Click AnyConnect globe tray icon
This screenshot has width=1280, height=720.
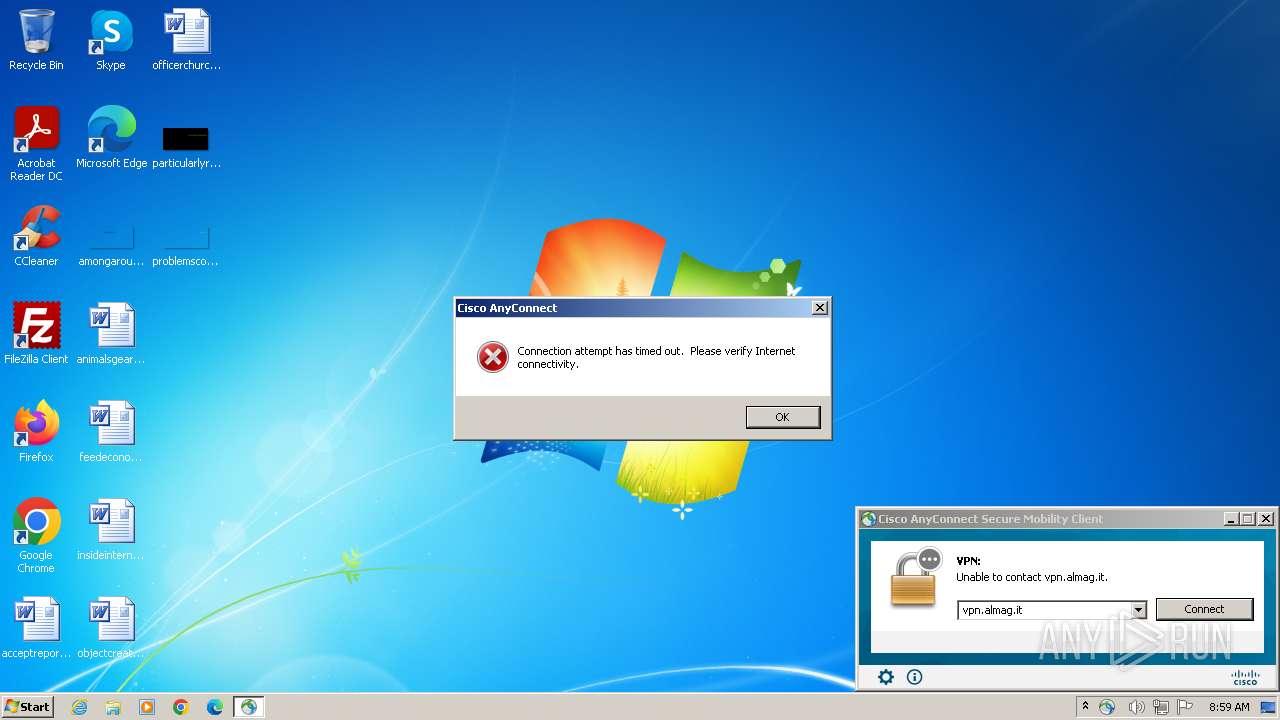click(x=1107, y=707)
